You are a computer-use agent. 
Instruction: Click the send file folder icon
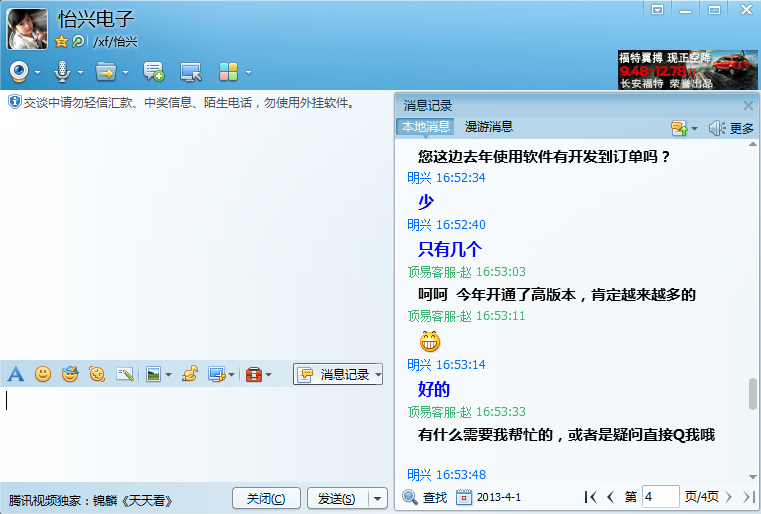pyautogui.click(x=105, y=71)
